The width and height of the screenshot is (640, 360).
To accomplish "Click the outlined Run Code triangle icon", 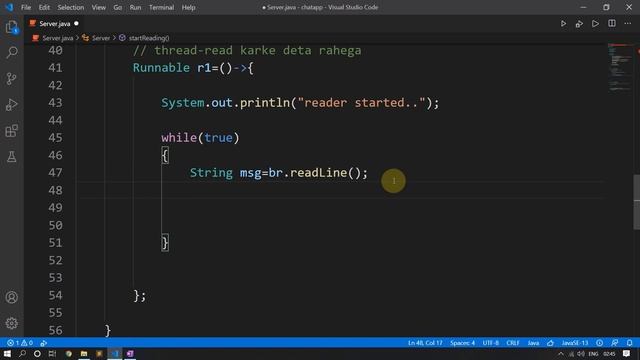I will (x=596, y=24).
